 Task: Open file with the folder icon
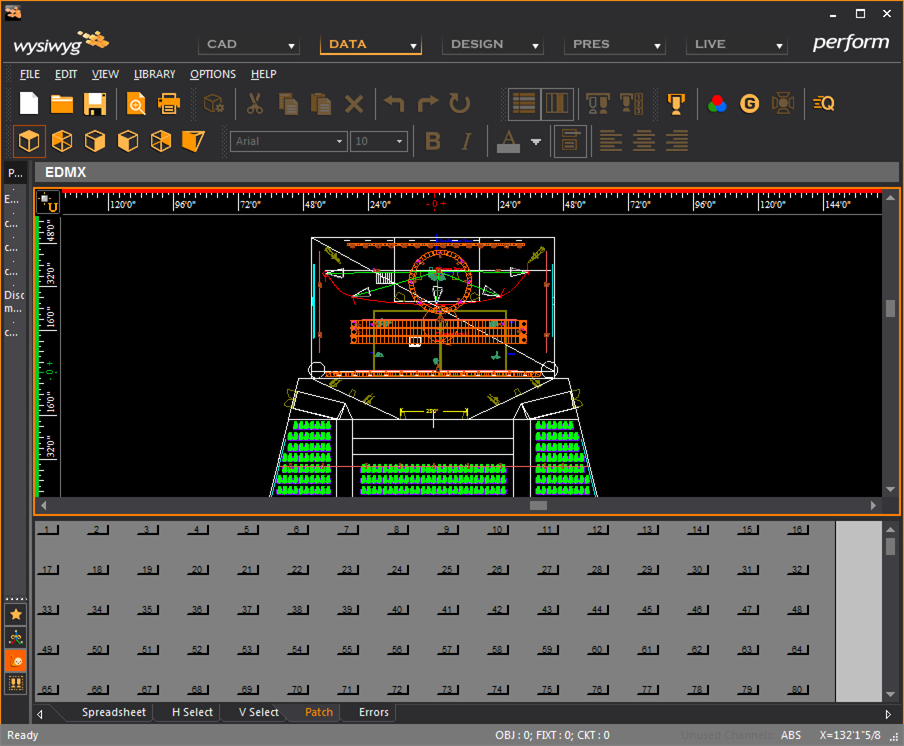[x=62, y=103]
